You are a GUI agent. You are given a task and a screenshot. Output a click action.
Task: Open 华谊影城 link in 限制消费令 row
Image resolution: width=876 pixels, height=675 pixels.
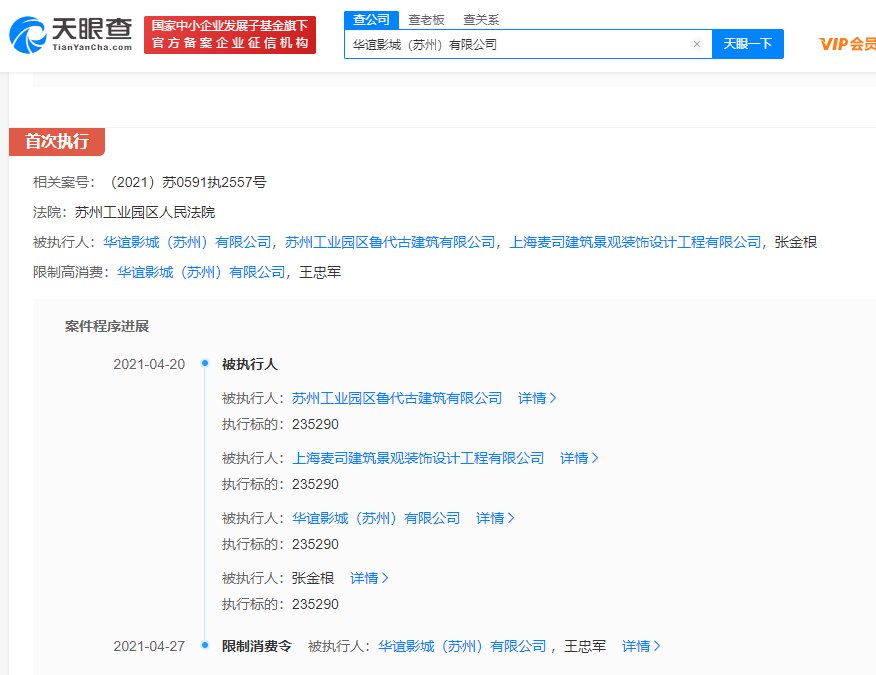point(462,647)
